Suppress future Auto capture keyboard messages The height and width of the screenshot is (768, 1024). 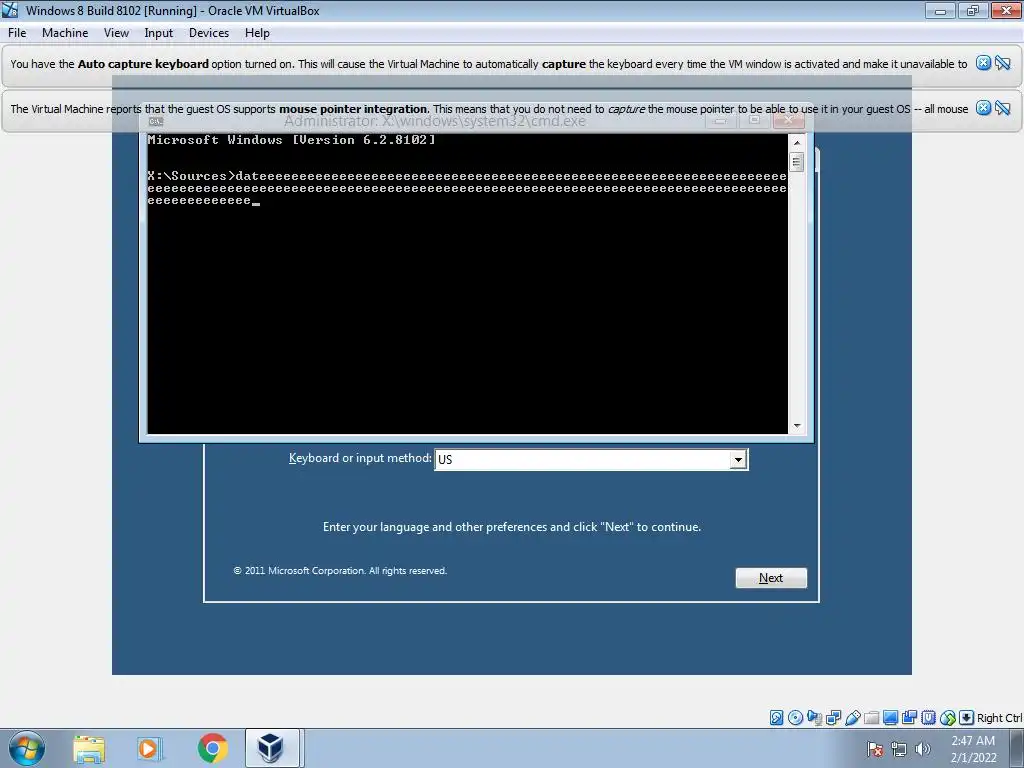[1003, 63]
